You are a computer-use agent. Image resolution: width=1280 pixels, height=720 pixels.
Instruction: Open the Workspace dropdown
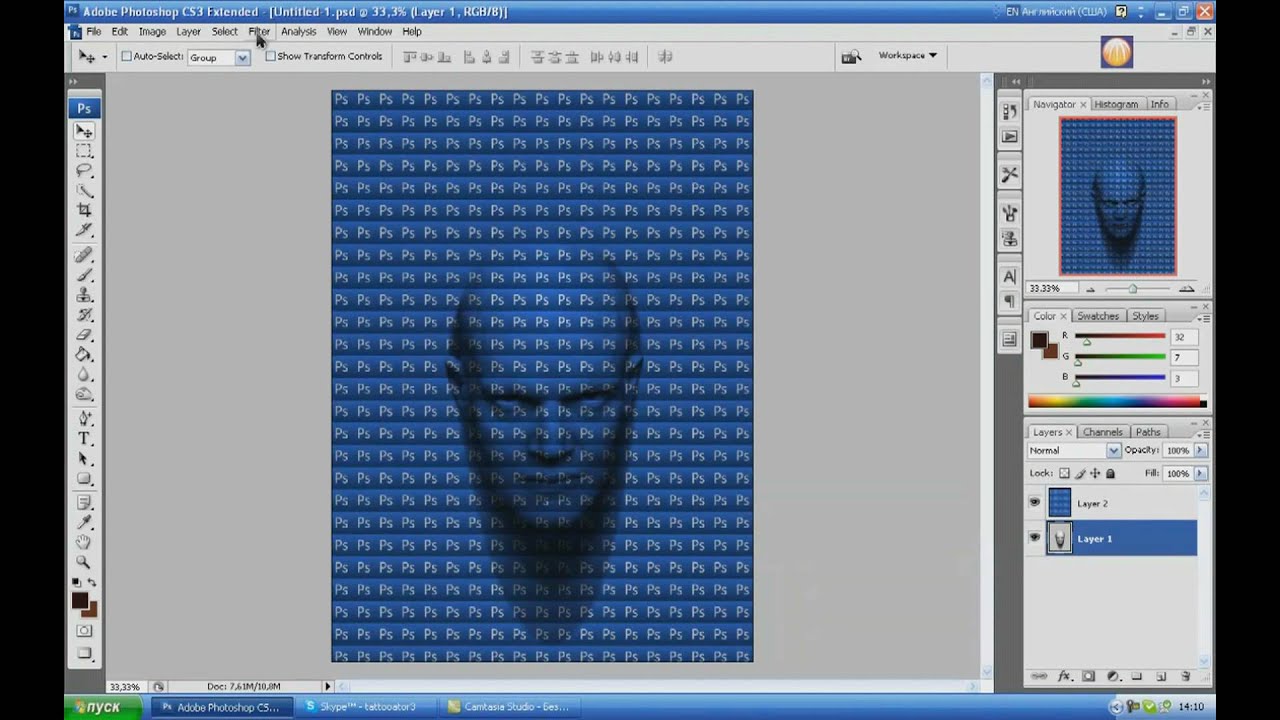point(907,55)
